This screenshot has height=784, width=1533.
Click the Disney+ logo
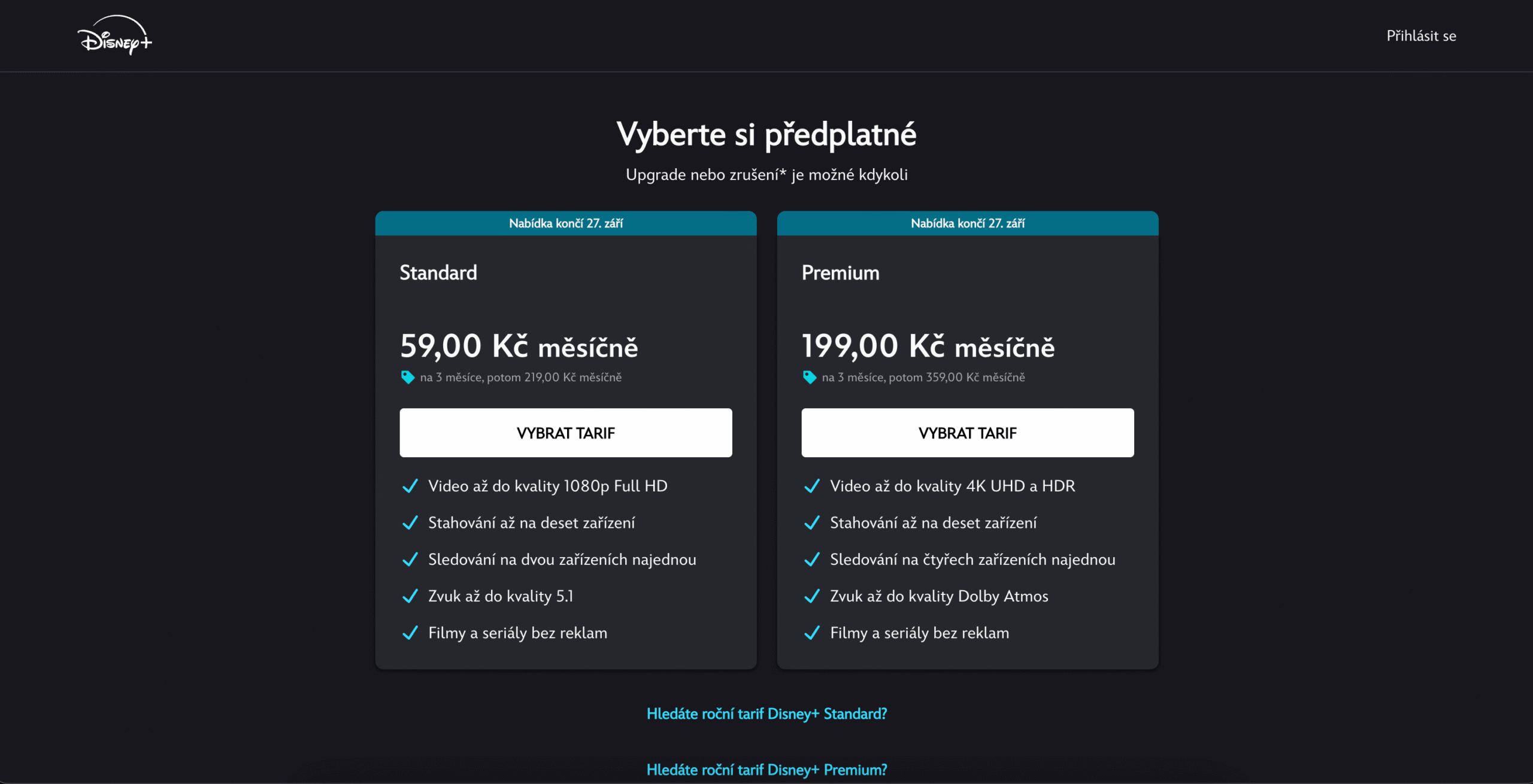click(x=114, y=36)
